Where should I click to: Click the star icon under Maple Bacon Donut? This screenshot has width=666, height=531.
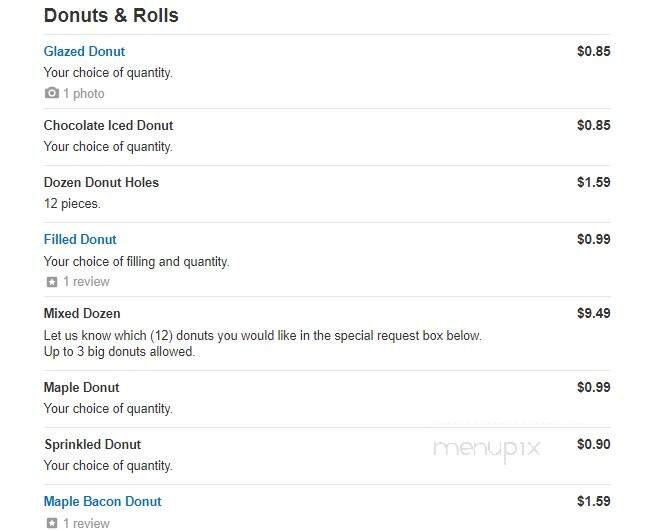[52, 523]
